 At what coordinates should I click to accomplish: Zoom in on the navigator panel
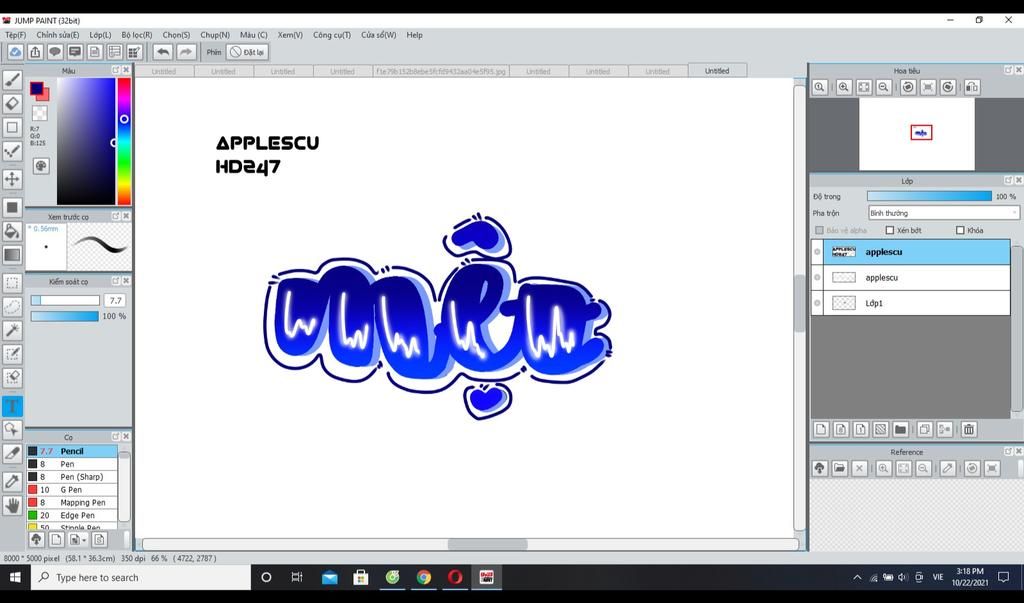click(843, 87)
